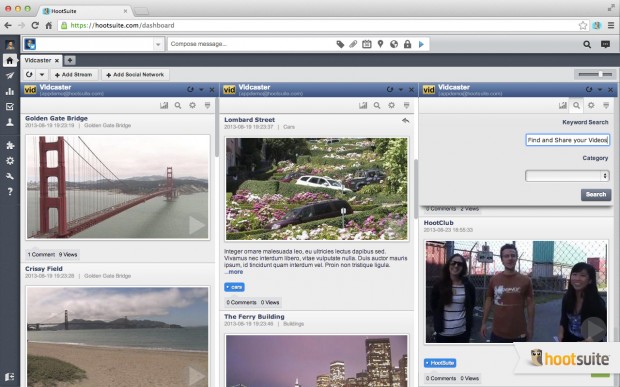Screen dimensions: 620x387
Task: Open the Analytics bar chart sidebar icon
Action: (10, 91)
